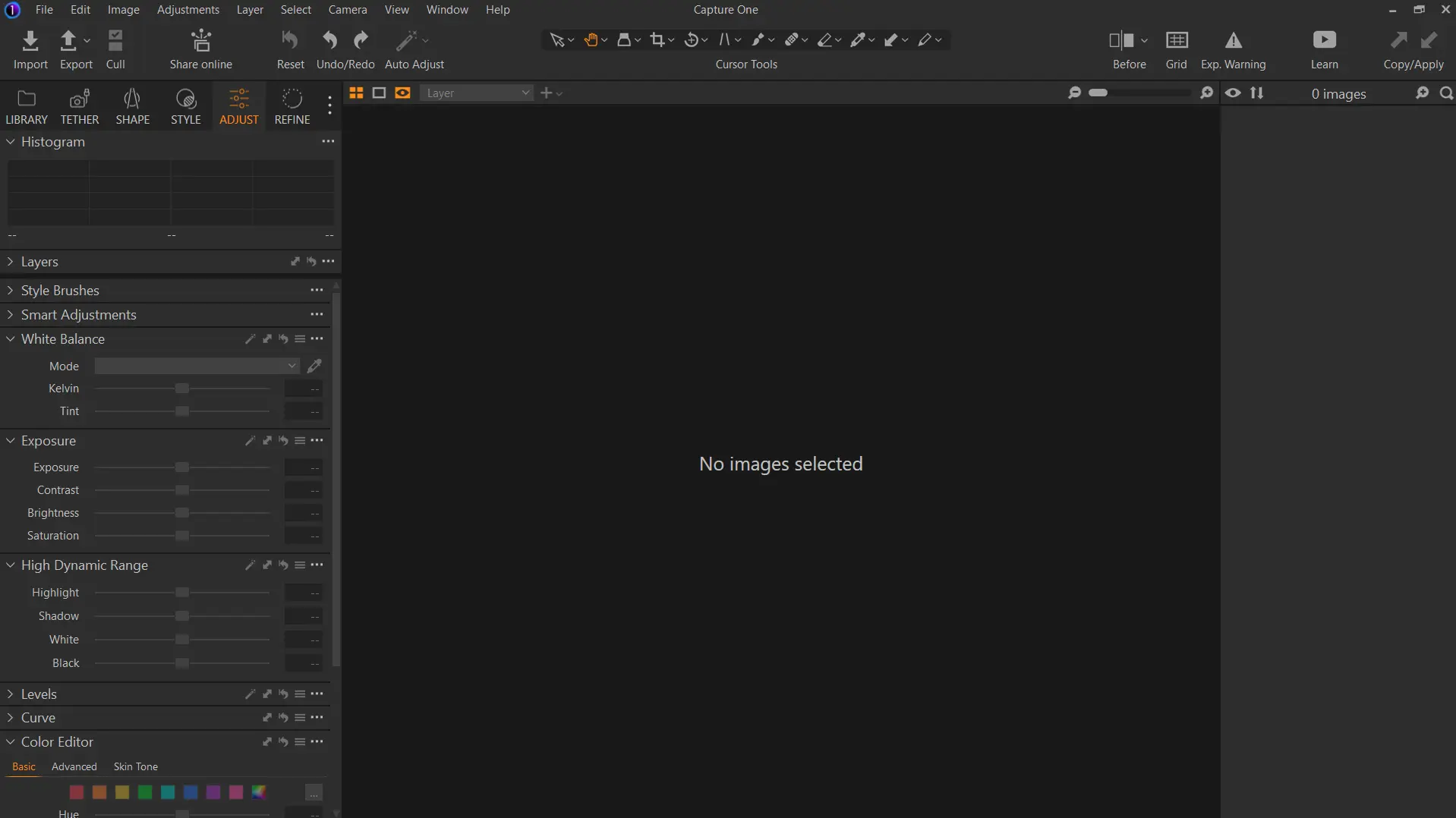Click the viewer zoom slider
The width and height of the screenshot is (1456, 818).
pos(1139,93)
